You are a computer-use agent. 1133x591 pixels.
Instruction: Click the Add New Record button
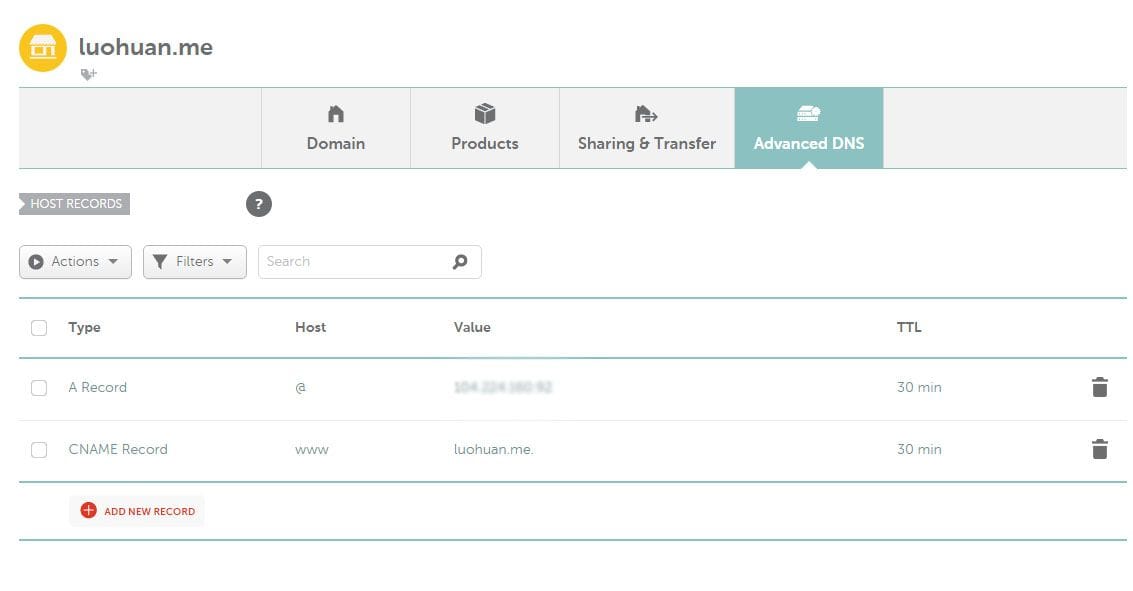pyautogui.click(x=148, y=511)
